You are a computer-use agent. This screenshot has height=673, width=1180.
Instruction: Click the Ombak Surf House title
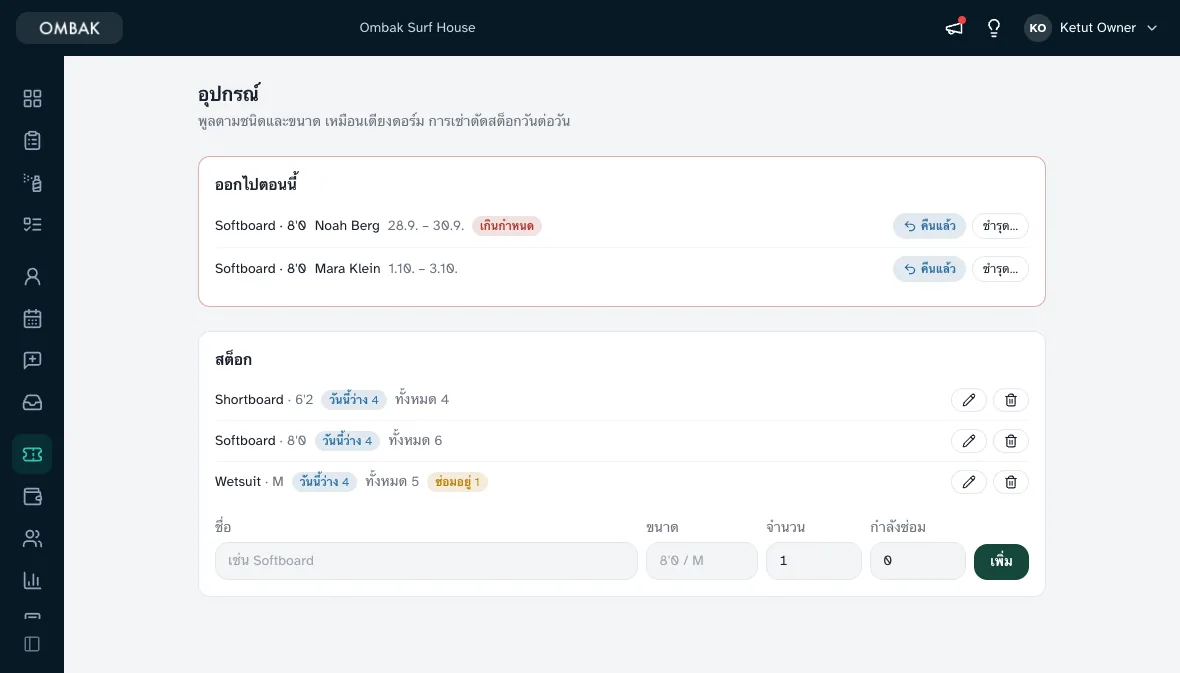418,28
